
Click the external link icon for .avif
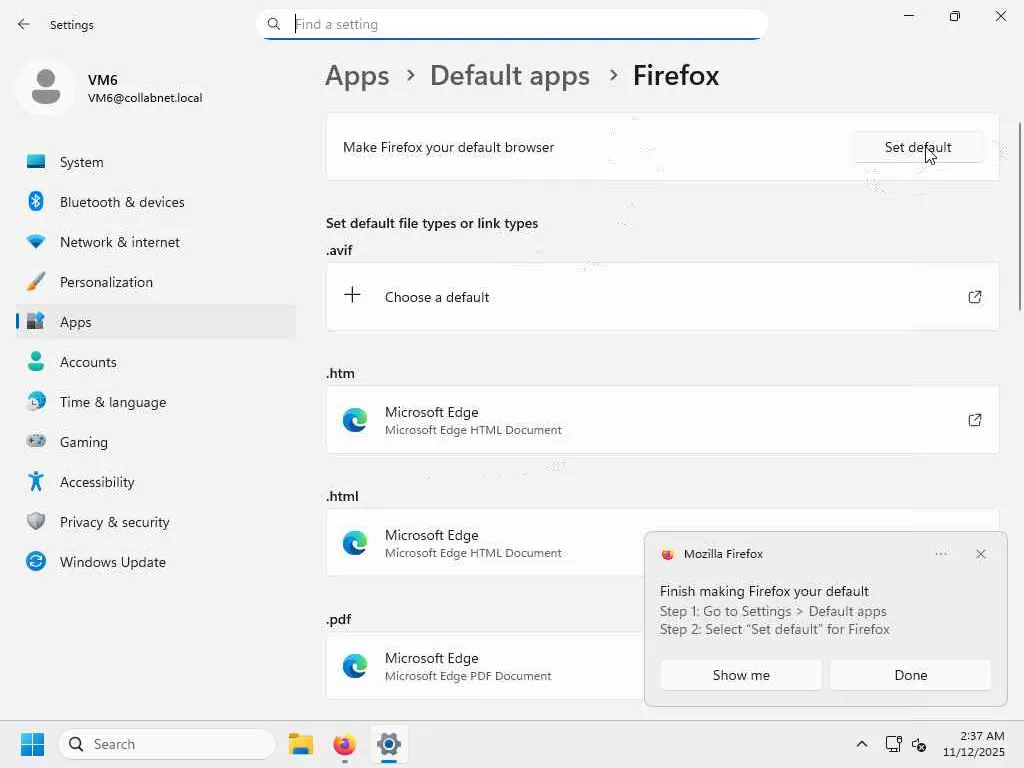974,297
